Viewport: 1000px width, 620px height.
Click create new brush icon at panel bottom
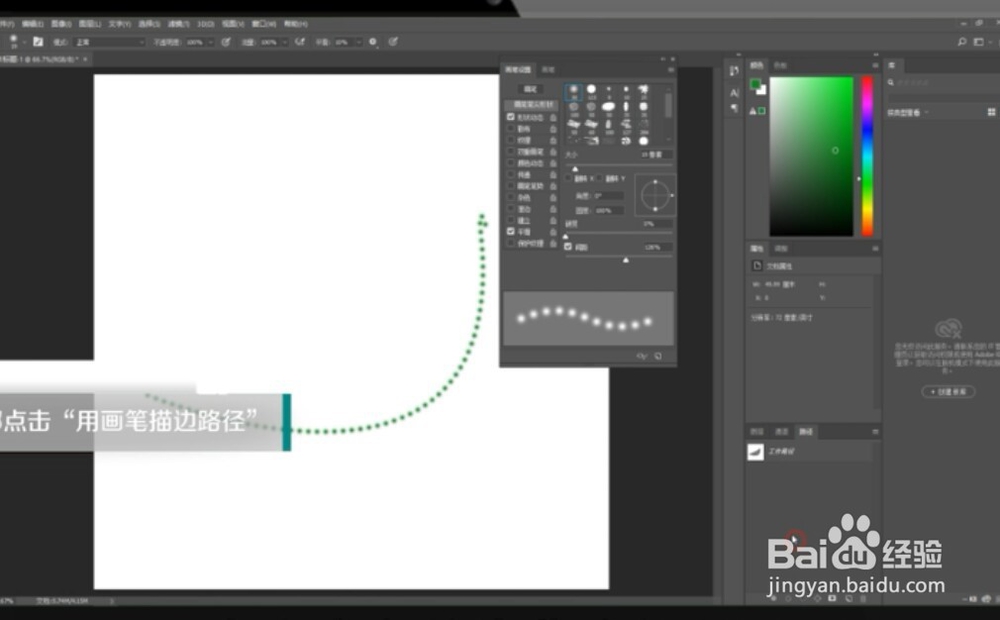click(658, 356)
